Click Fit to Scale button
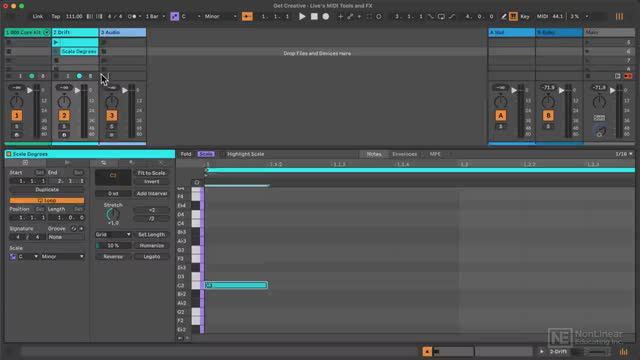Screen dimensions: 640x360 (151, 173)
